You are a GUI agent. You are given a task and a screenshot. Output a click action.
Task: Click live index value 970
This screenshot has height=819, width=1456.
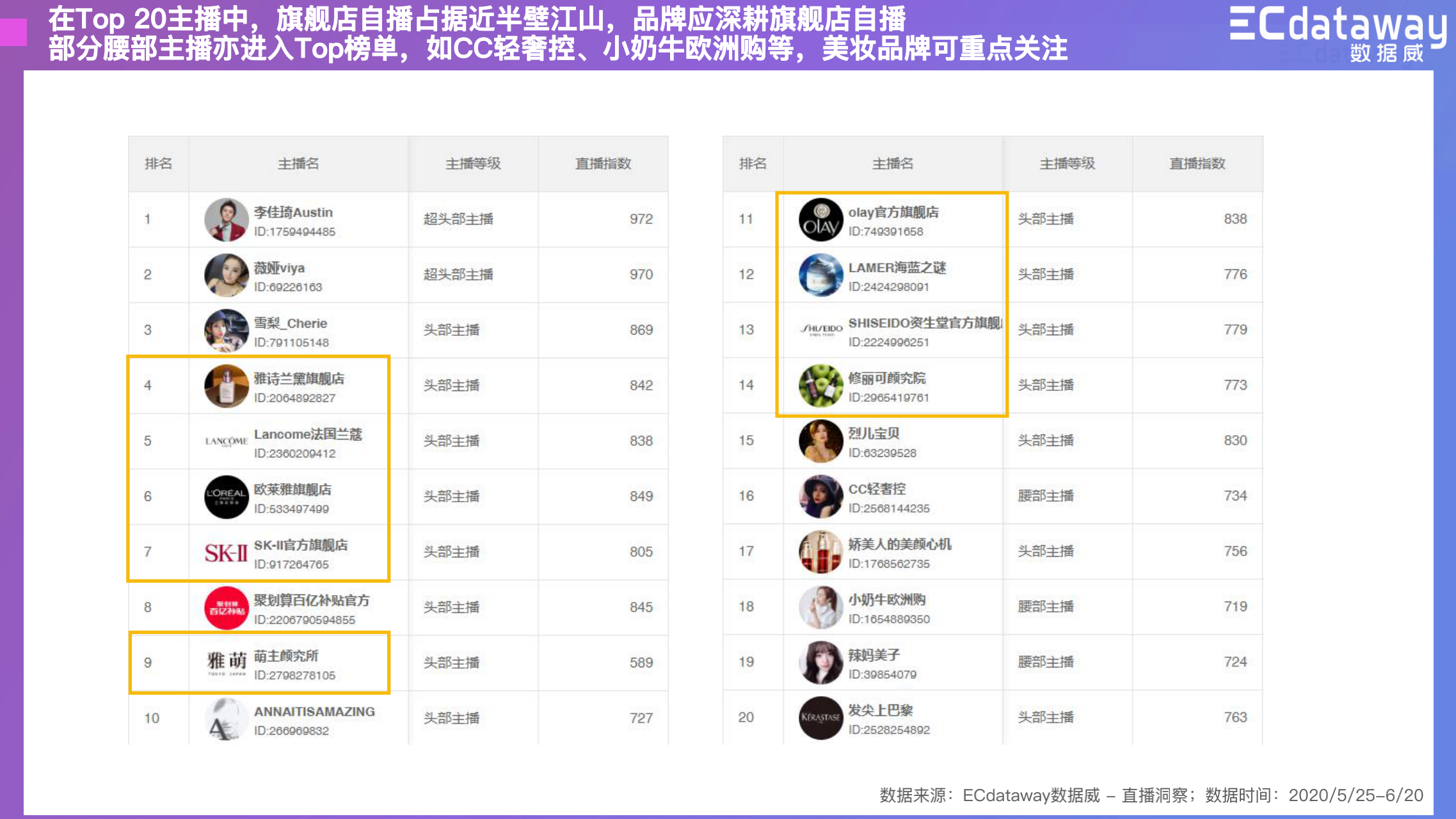point(641,275)
